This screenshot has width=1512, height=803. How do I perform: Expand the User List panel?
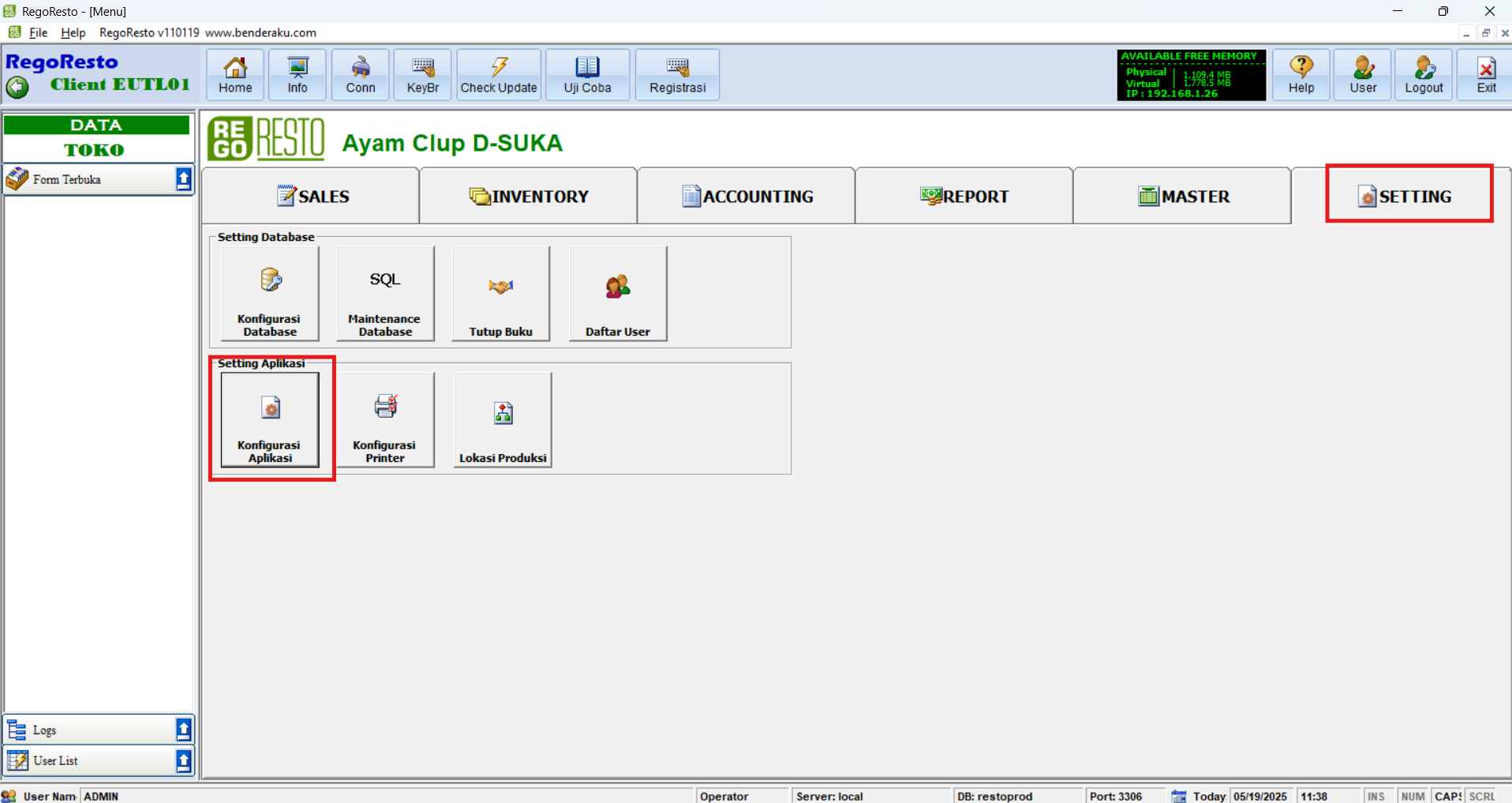tap(183, 760)
